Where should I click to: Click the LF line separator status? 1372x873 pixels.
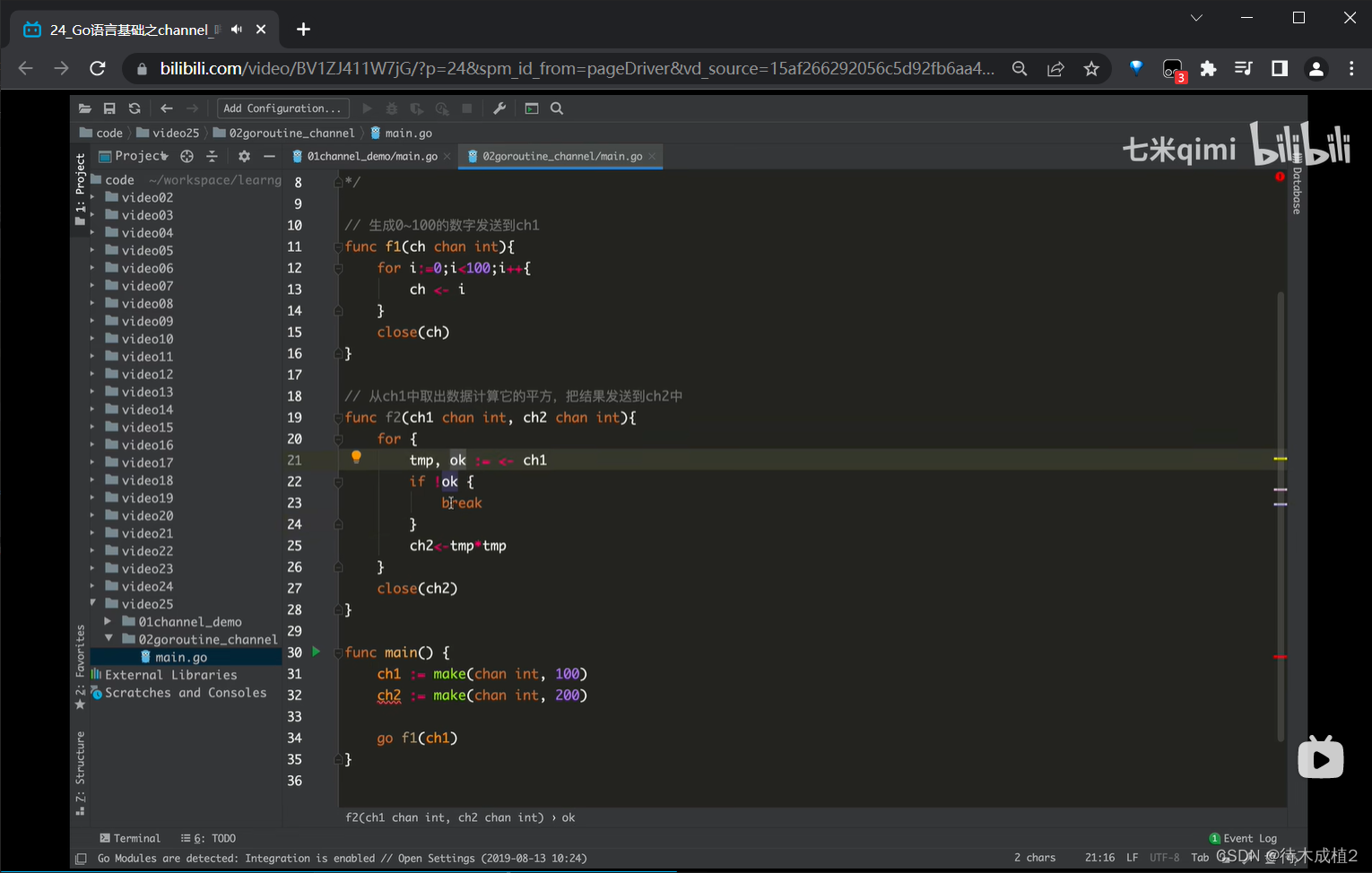[x=1132, y=858]
